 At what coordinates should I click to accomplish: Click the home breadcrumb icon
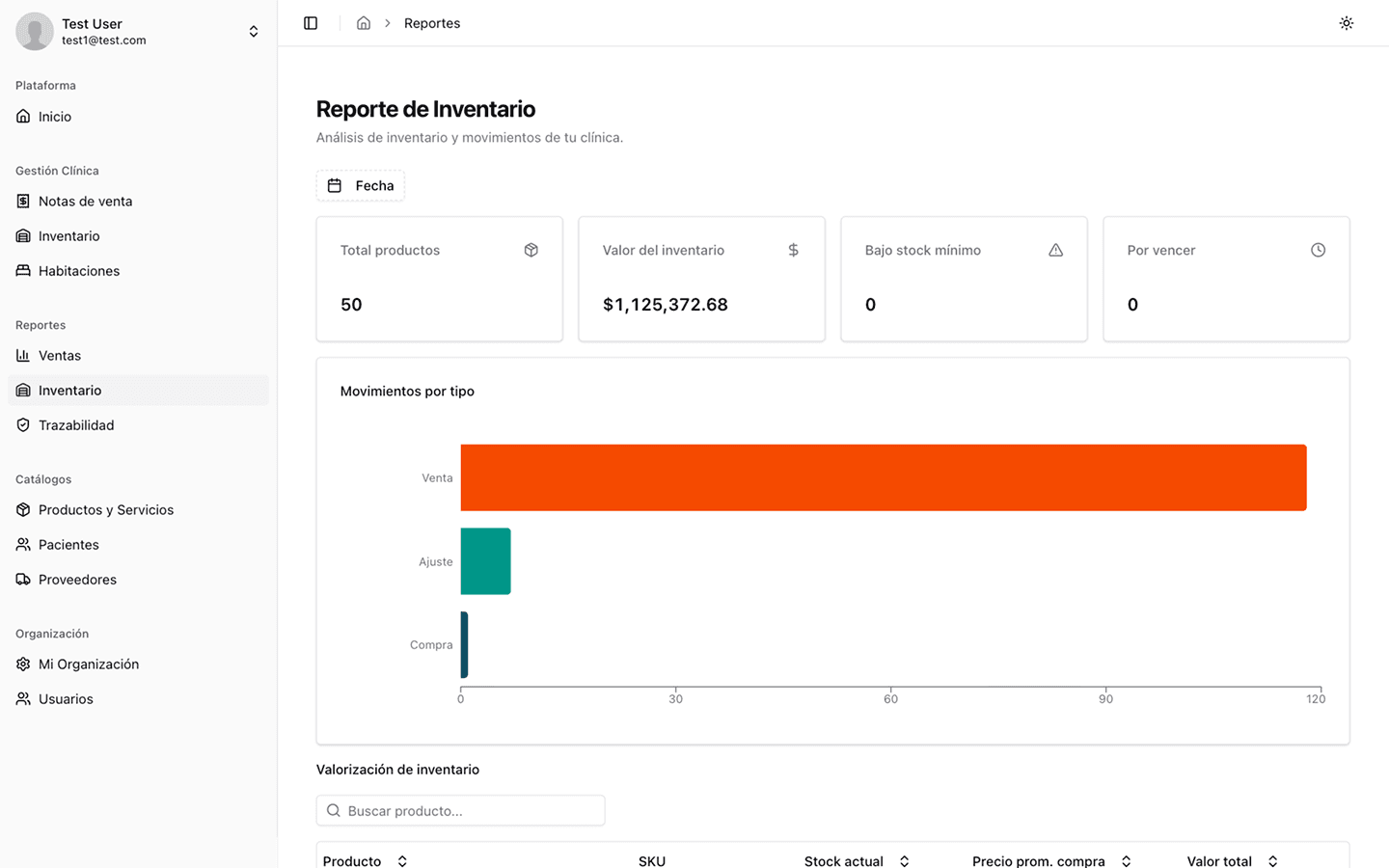(x=364, y=23)
